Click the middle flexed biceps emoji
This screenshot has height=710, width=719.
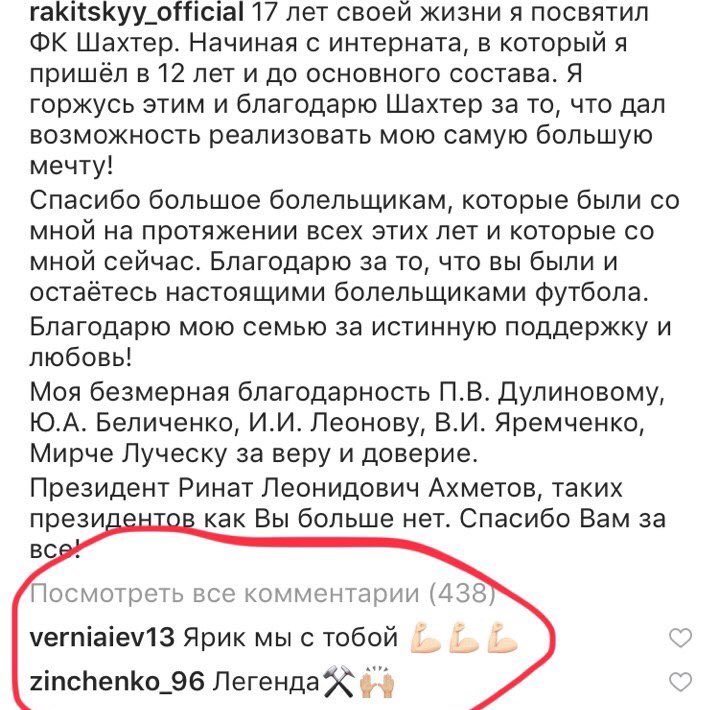coord(464,638)
